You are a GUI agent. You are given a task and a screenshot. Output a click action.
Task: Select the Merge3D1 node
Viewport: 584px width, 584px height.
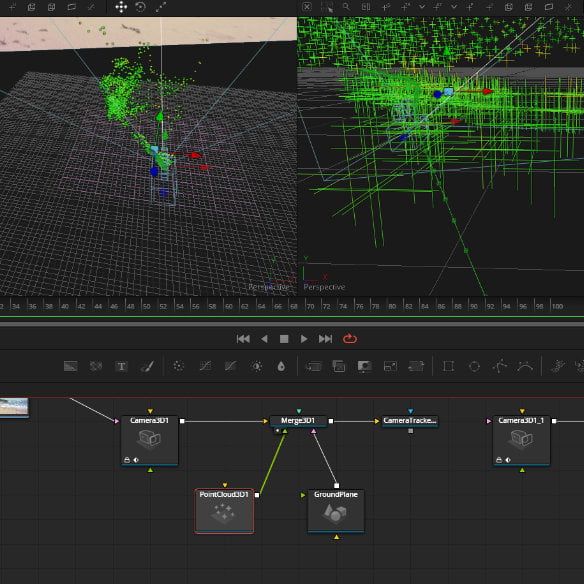298,421
